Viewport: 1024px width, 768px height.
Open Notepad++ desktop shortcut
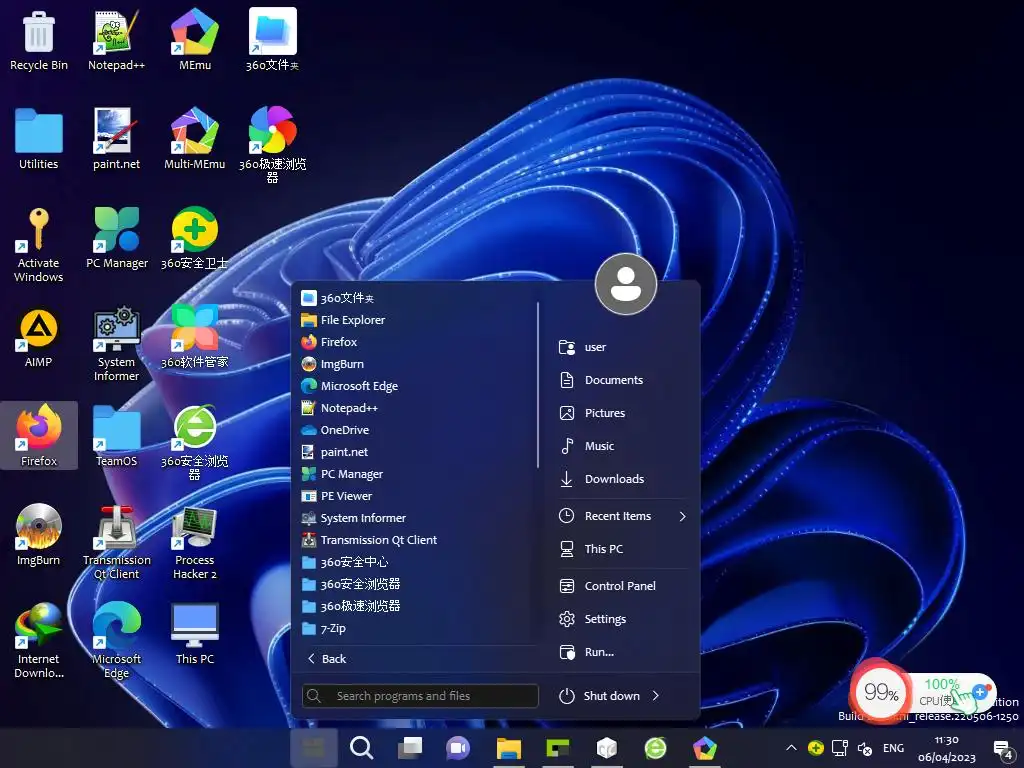[116, 40]
